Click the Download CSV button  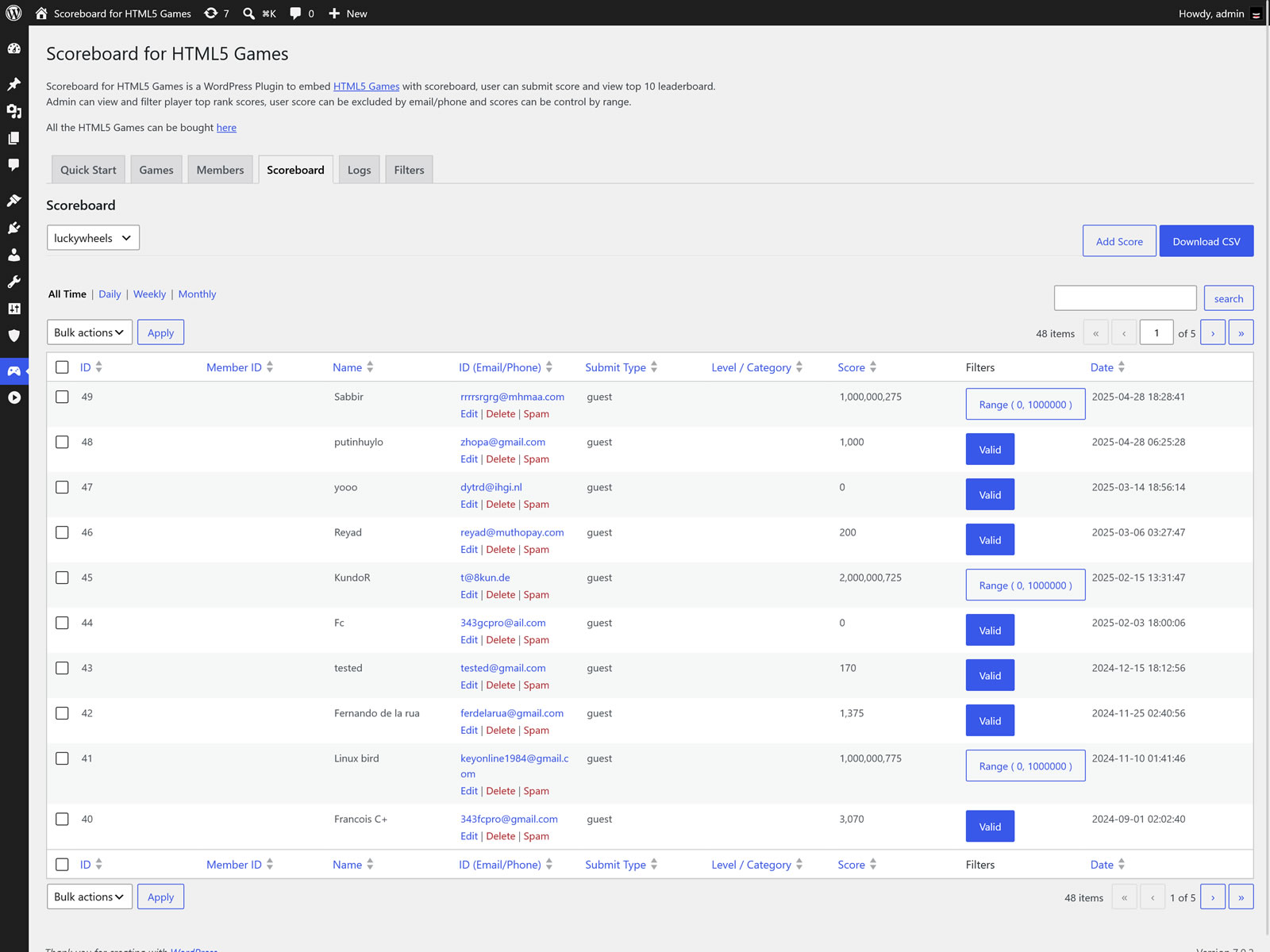[x=1206, y=241]
